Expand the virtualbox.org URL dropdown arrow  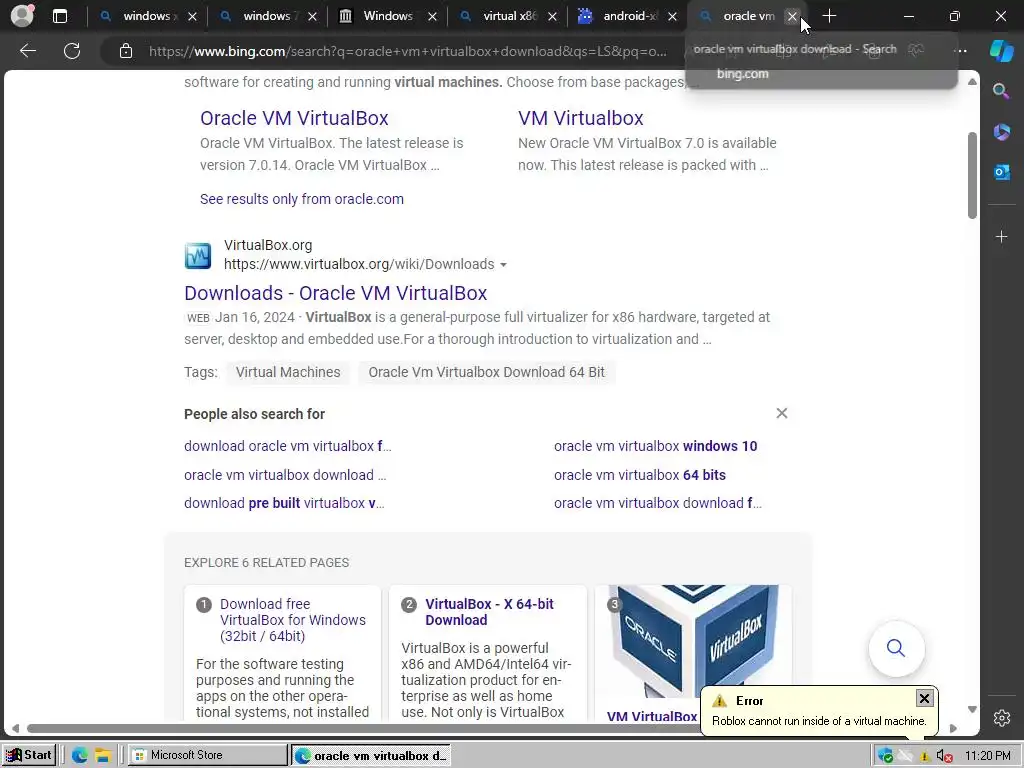click(503, 264)
